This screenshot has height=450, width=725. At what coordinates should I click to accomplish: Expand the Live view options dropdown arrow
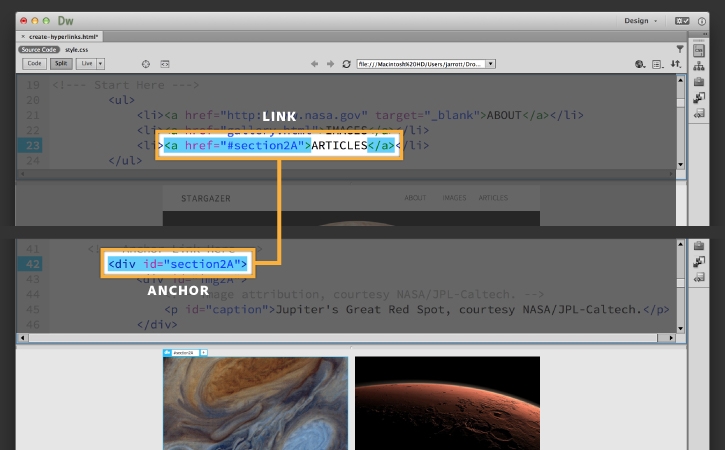click(100, 63)
